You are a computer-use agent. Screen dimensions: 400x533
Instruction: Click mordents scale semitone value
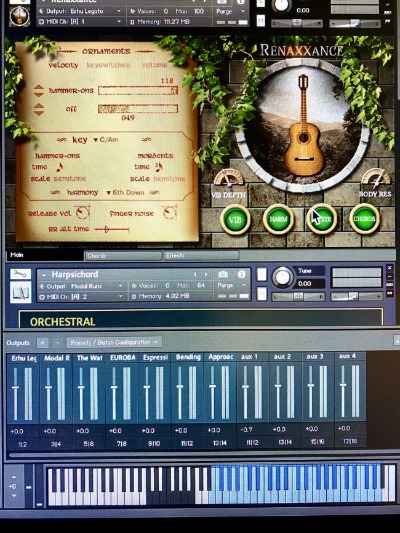(169, 179)
